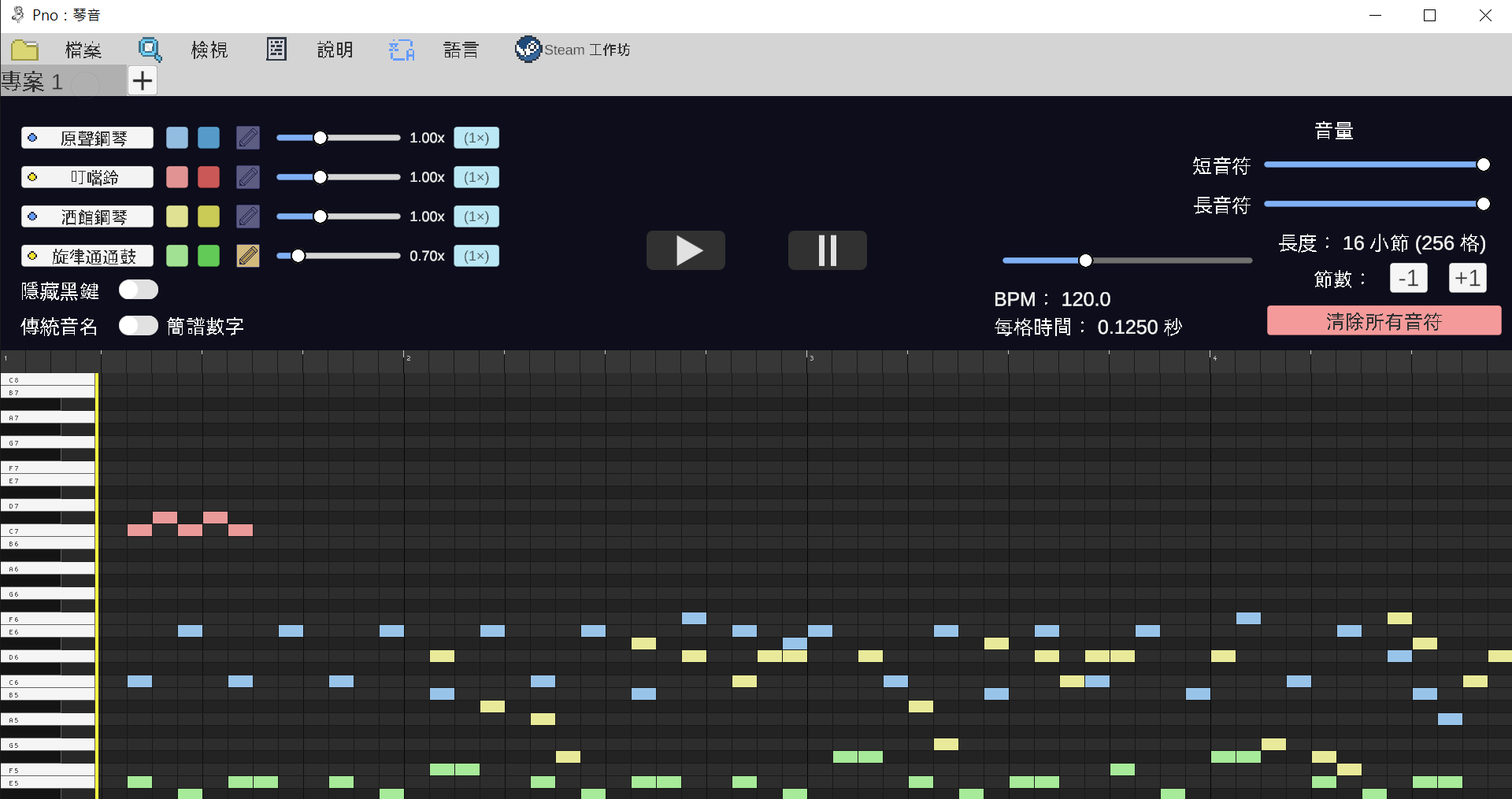Click the (1×) button for 旋律通通鼓
The image size is (1512, 799).
coord(476,256)
